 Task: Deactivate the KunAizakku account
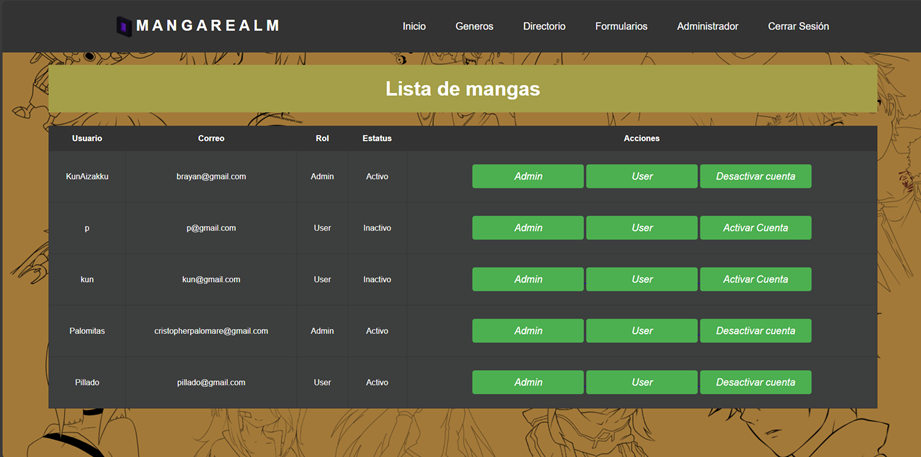pos(755,176)
